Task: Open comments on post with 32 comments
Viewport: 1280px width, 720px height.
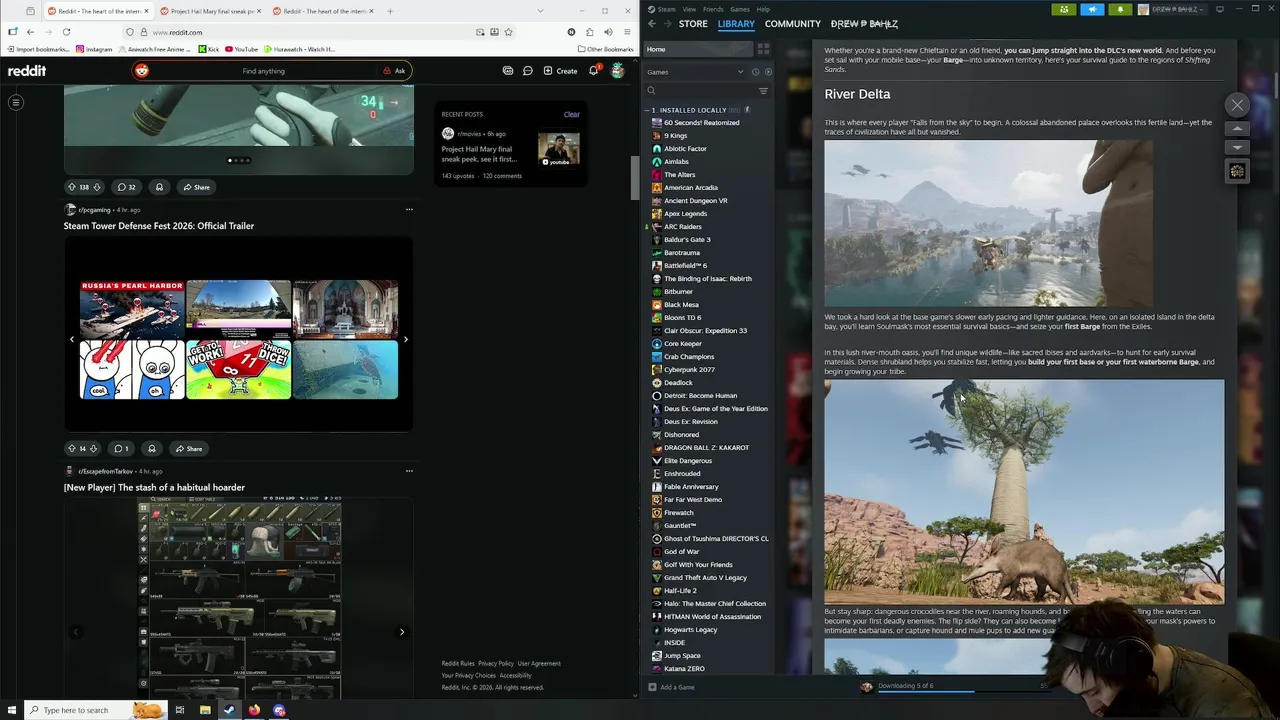Action: [126, 187]
